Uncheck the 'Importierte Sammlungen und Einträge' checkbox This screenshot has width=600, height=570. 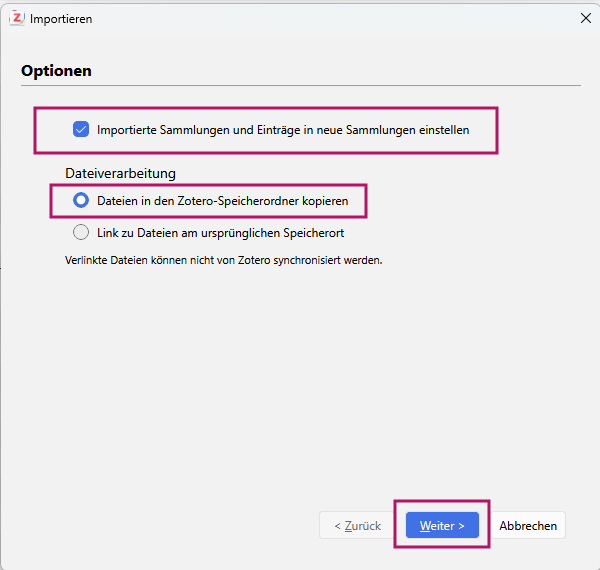81,129
